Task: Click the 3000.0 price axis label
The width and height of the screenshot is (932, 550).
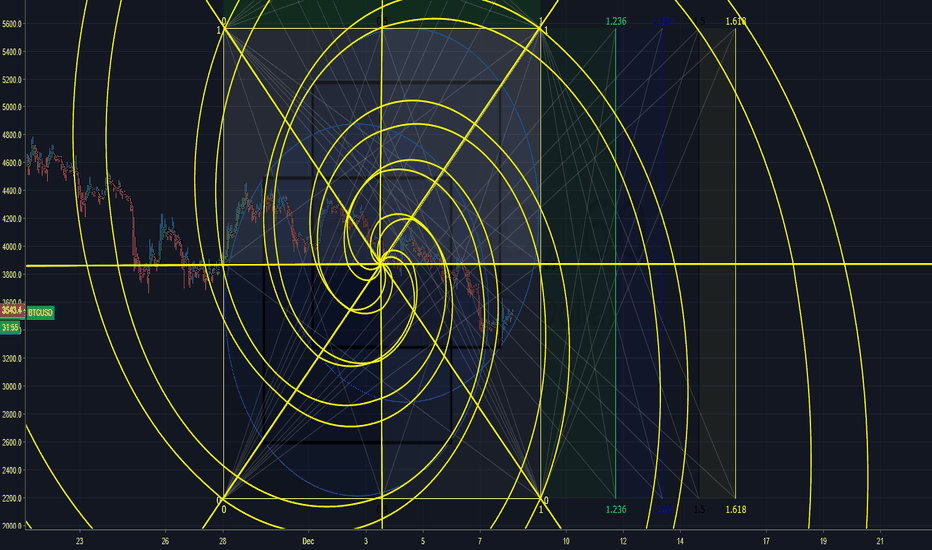Action: click(12, 387)
